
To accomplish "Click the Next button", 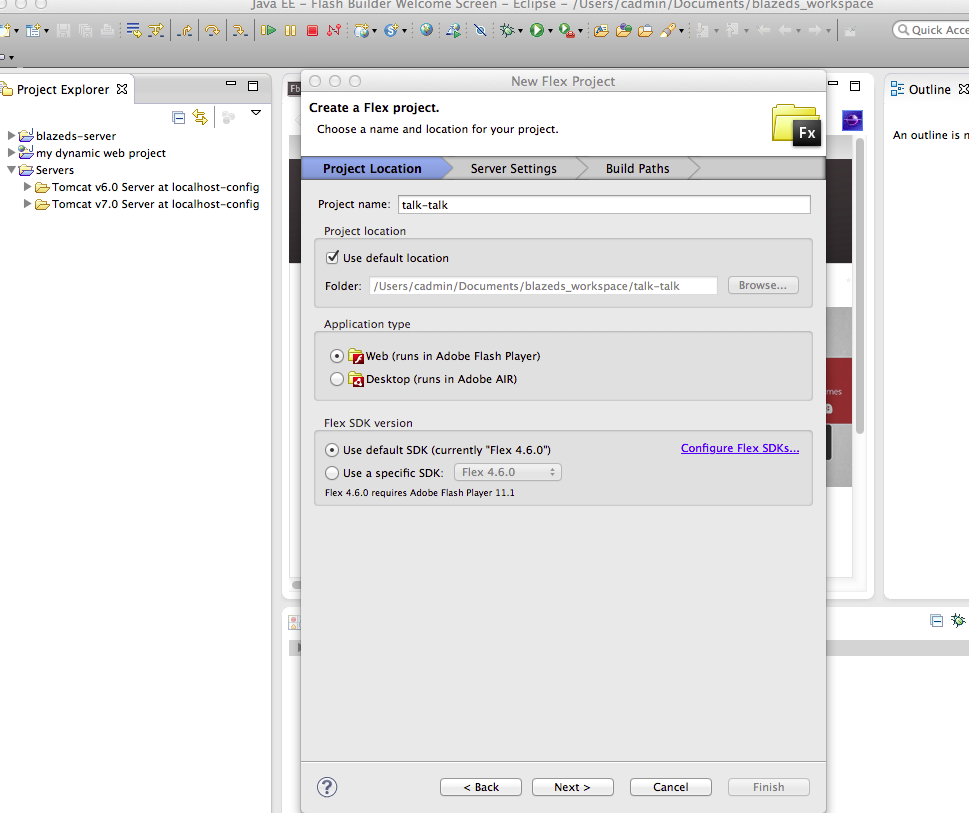I will pyautogui.click(x=572, y=787).
